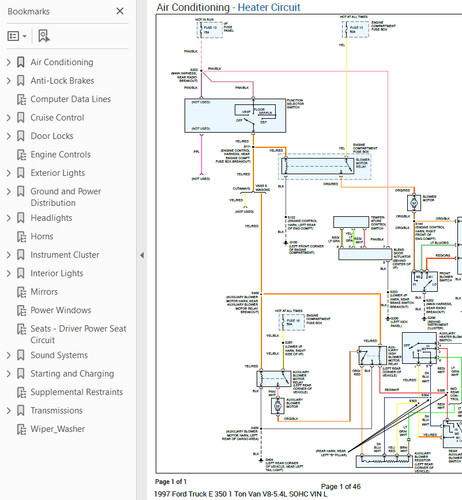Open the Horns bookmark

pyautogui.click(x=42, y=236)
